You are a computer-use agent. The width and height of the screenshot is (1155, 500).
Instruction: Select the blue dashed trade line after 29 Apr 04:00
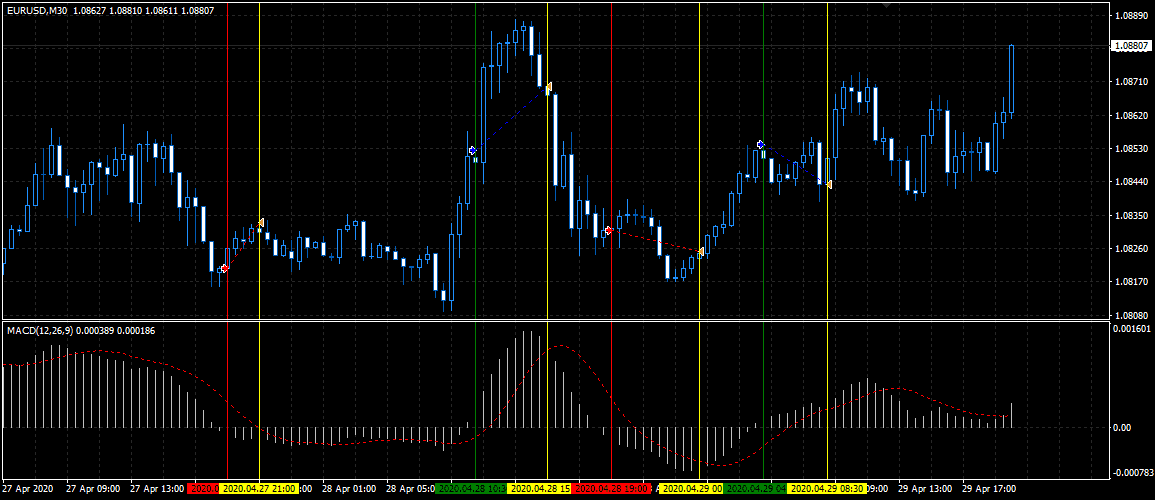795,164
